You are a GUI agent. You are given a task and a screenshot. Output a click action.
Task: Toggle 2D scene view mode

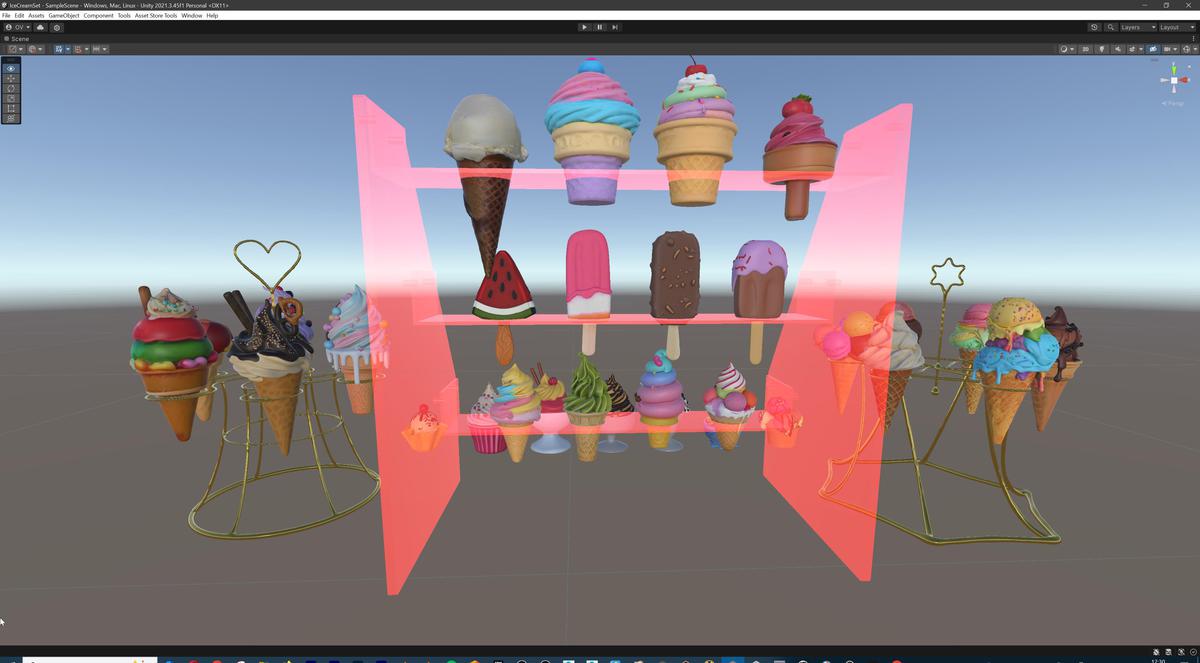tap(1086, 48)
